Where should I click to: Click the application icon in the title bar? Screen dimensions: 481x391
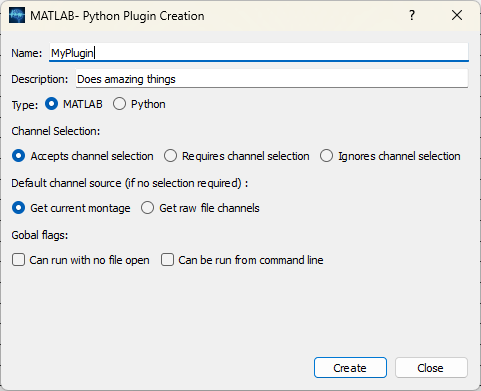(17, 16)
